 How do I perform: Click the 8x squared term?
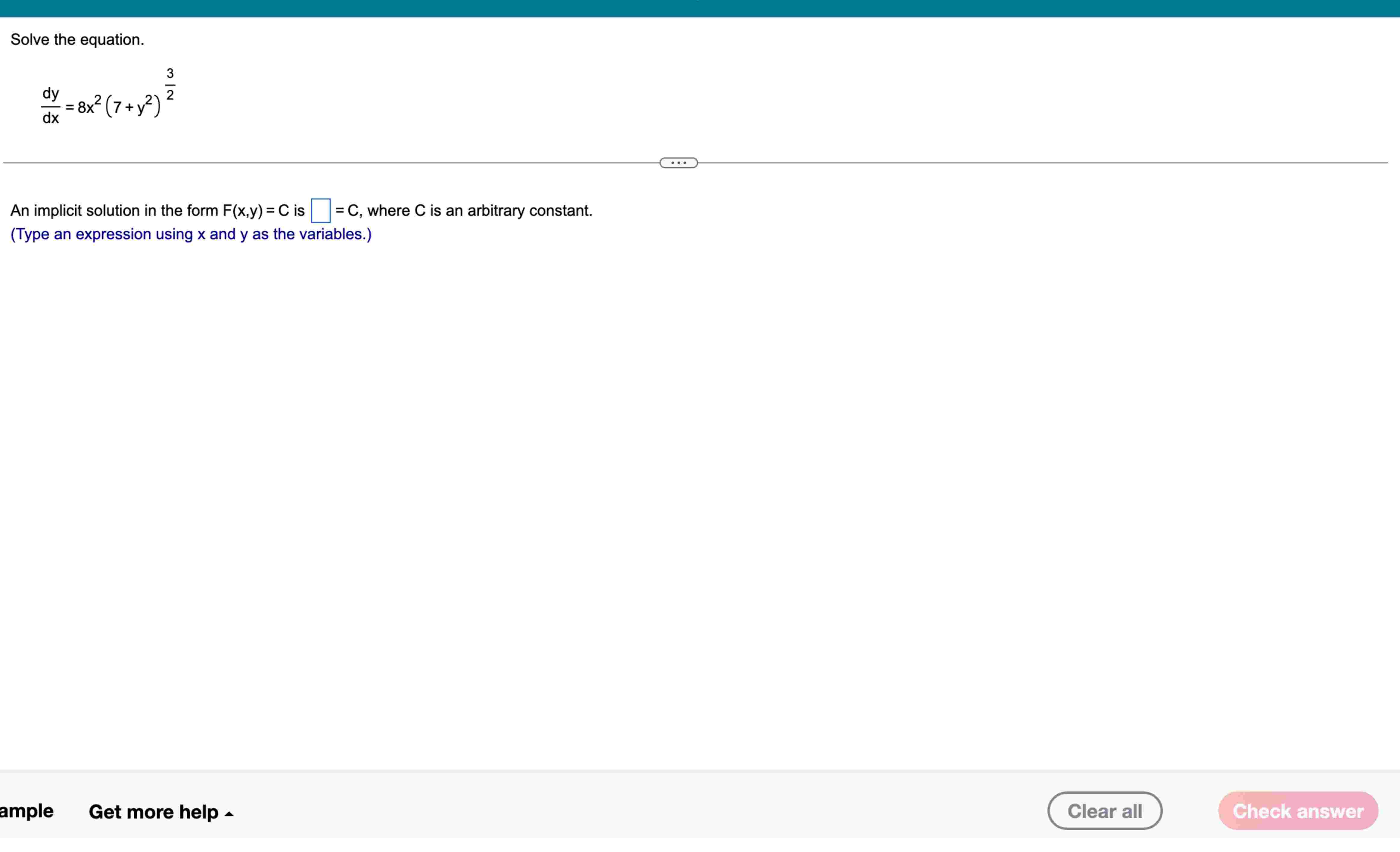(89, 106)
